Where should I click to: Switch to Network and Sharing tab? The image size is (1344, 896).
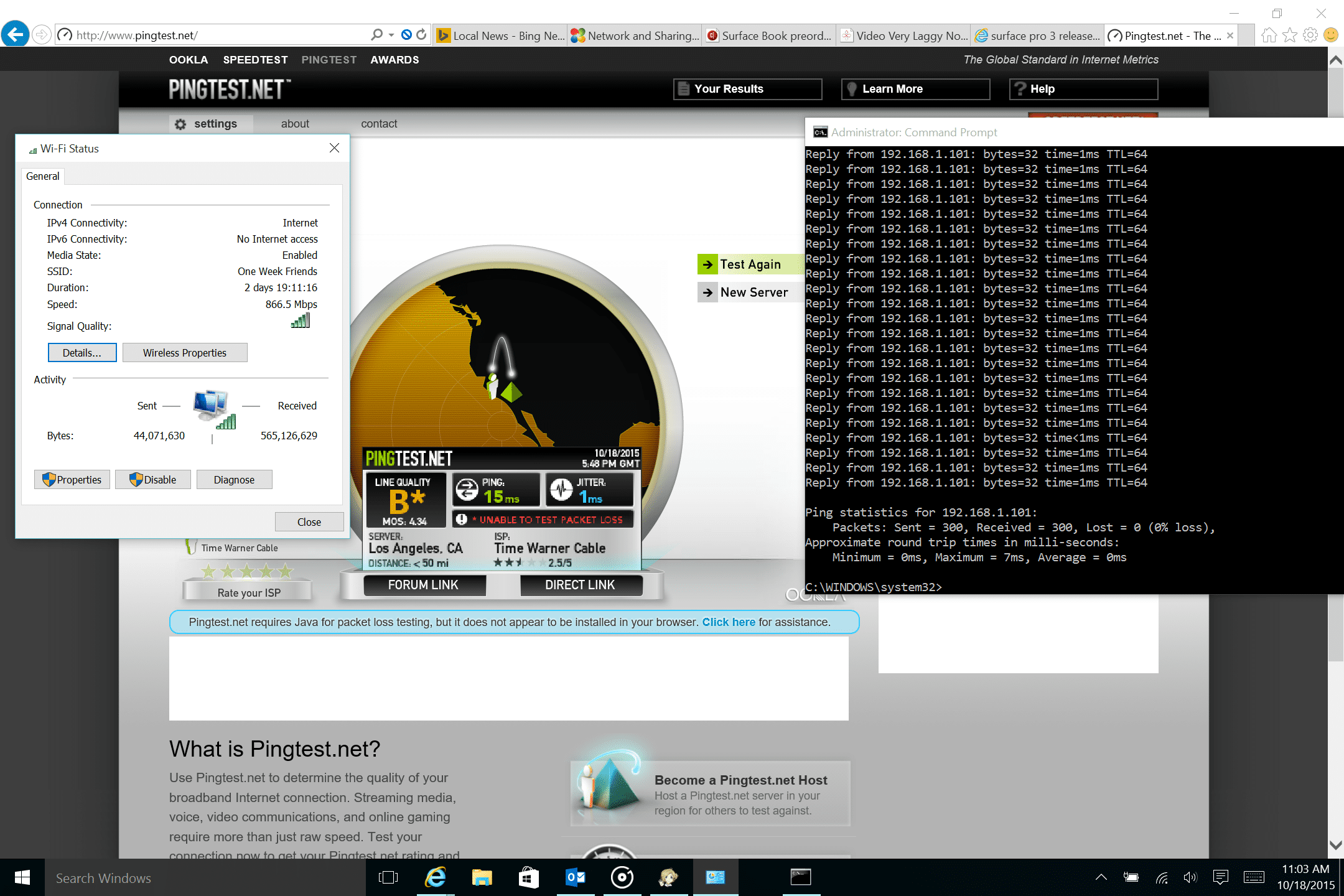635,35
